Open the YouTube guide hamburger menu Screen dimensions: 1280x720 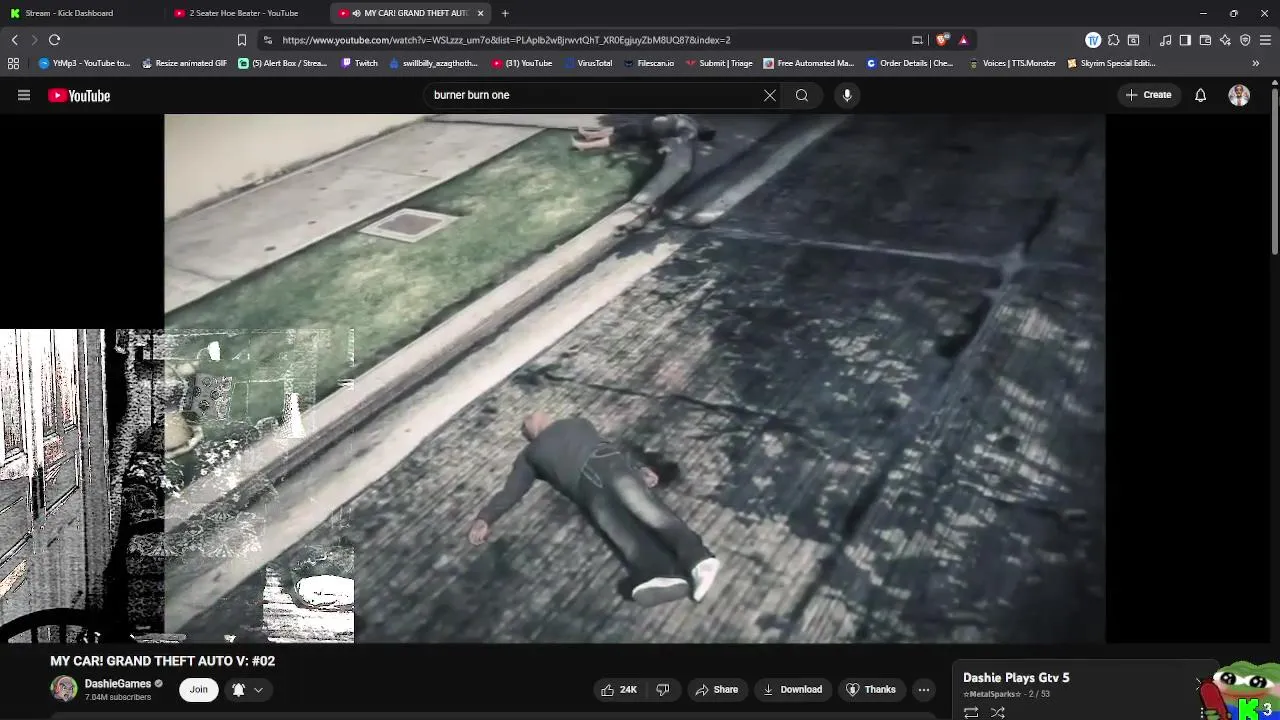click(24, 95)
